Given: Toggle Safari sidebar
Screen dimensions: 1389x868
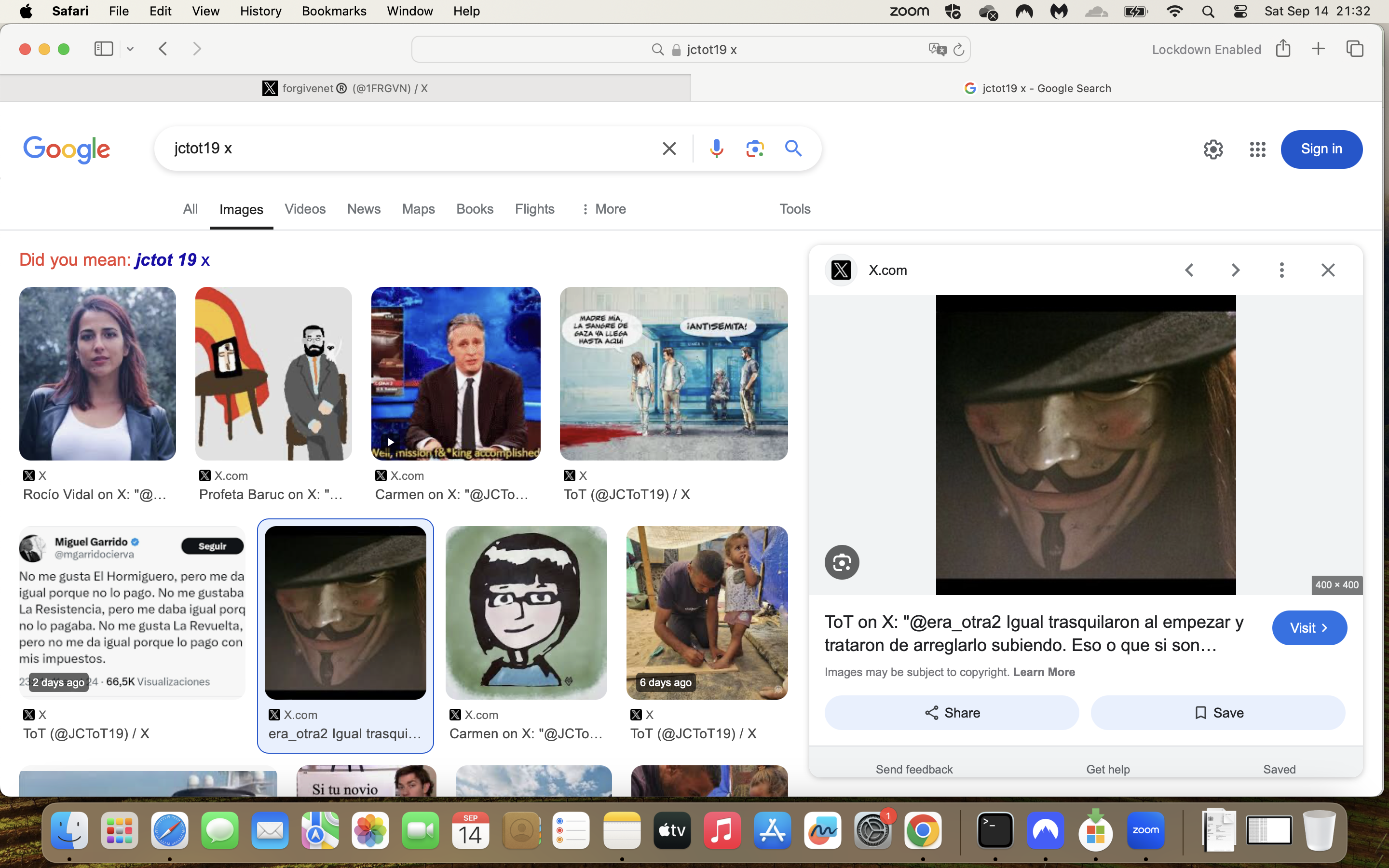Looking at the screenshot, I should pyautogui.click(x=103, y=49).
